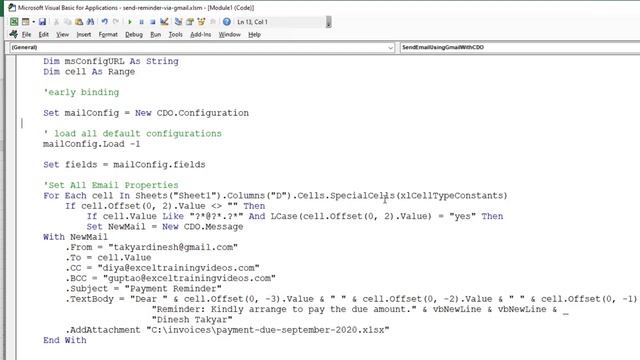This screenshot has width=640, height=360.
Task: Click the Toolbox icon
Action: [x=212, y=22]
